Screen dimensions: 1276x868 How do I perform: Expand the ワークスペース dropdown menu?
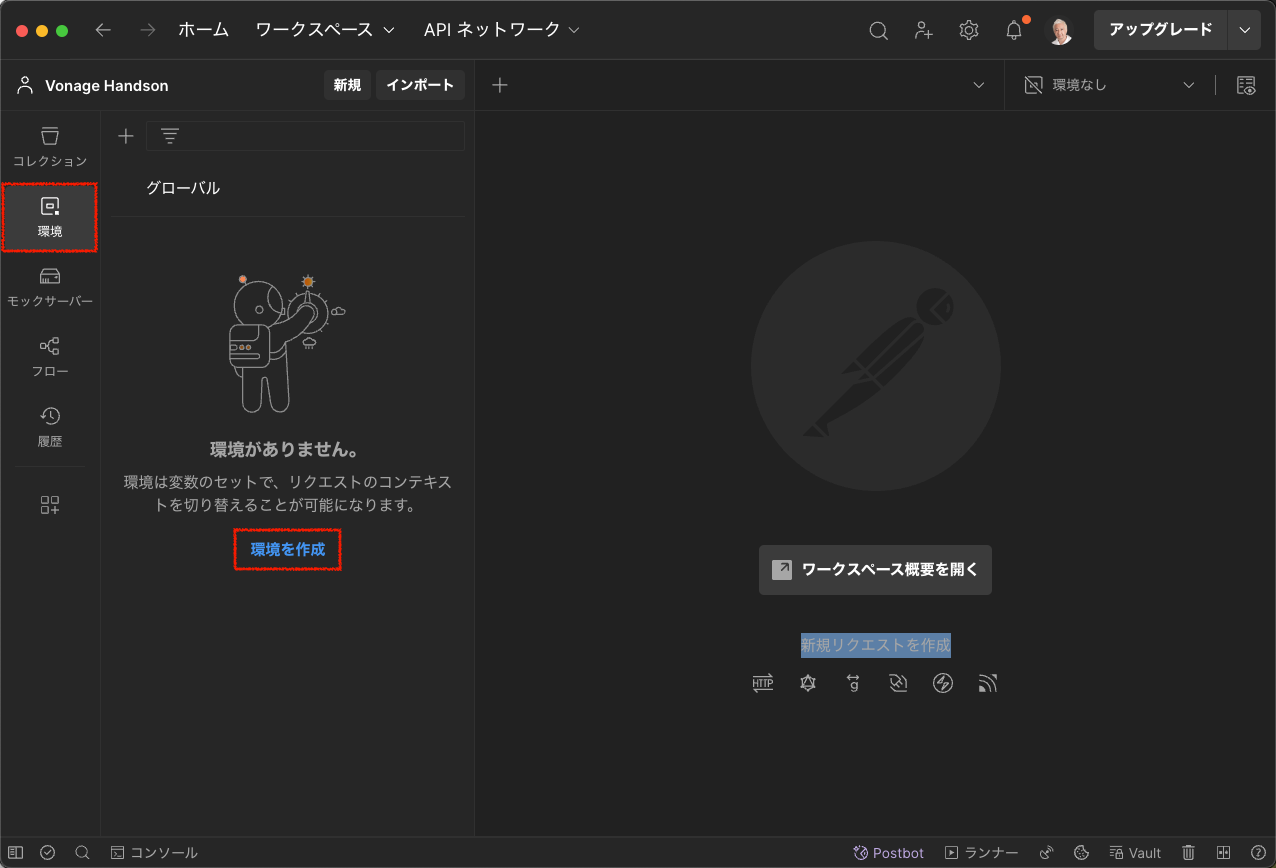point(325,30)
